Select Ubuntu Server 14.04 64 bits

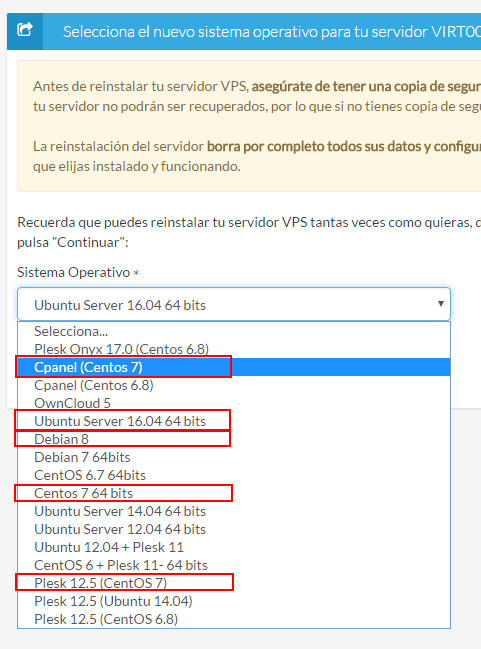tap(233, 511)
